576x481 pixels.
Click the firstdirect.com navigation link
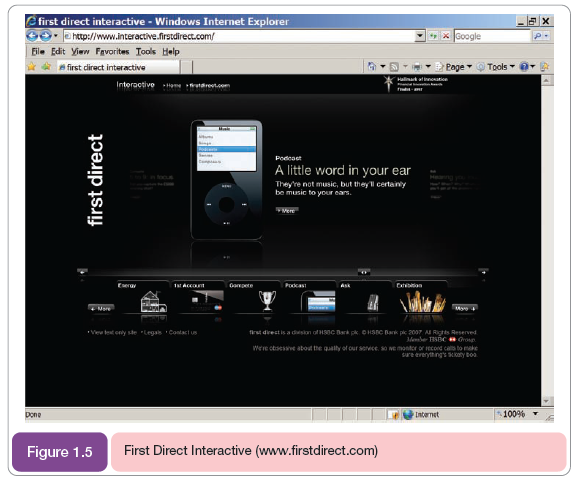(x=208, y=86)
